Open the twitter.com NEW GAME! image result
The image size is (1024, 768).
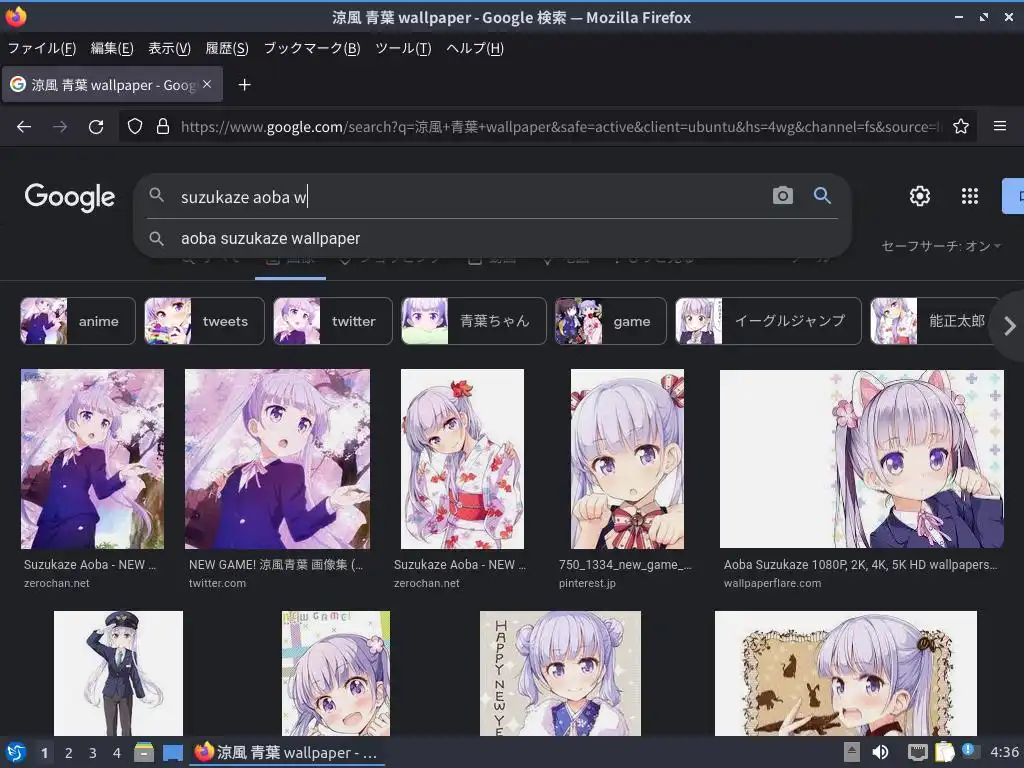pos(277,458)
